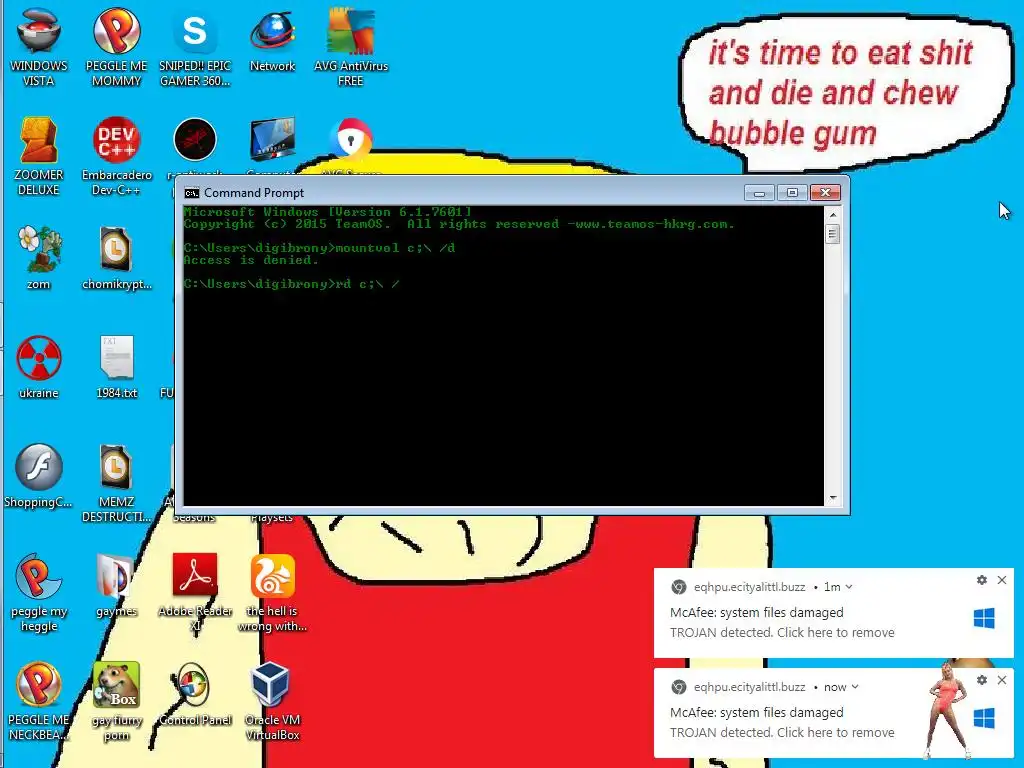Image resolution: width=1024 pixels, height=768 pixels.
Task: Maximize the Command Prompt window
Action: (792, 193)
